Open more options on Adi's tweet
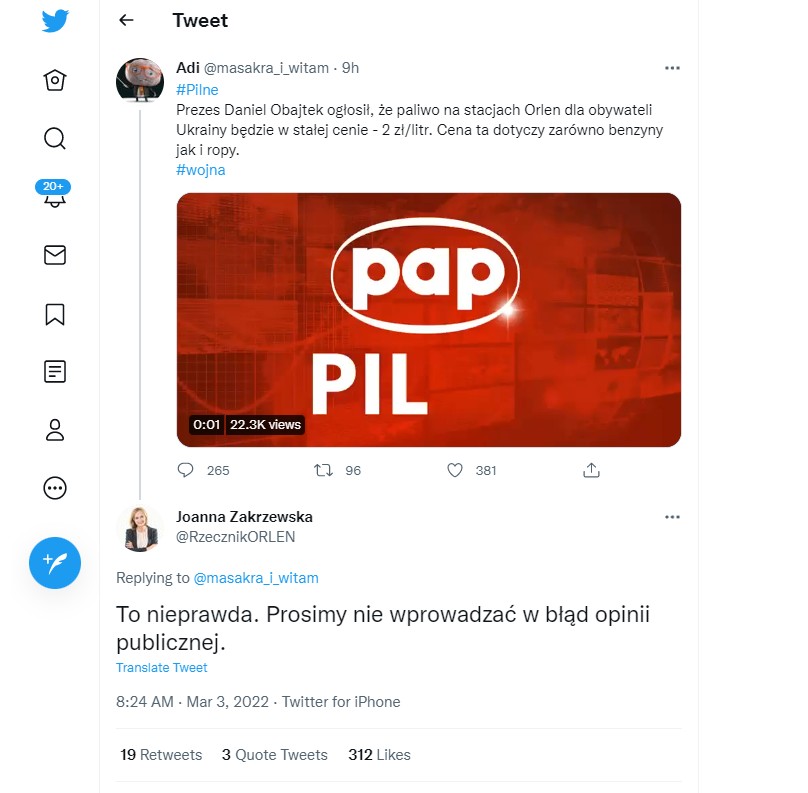 click(672, 68)
